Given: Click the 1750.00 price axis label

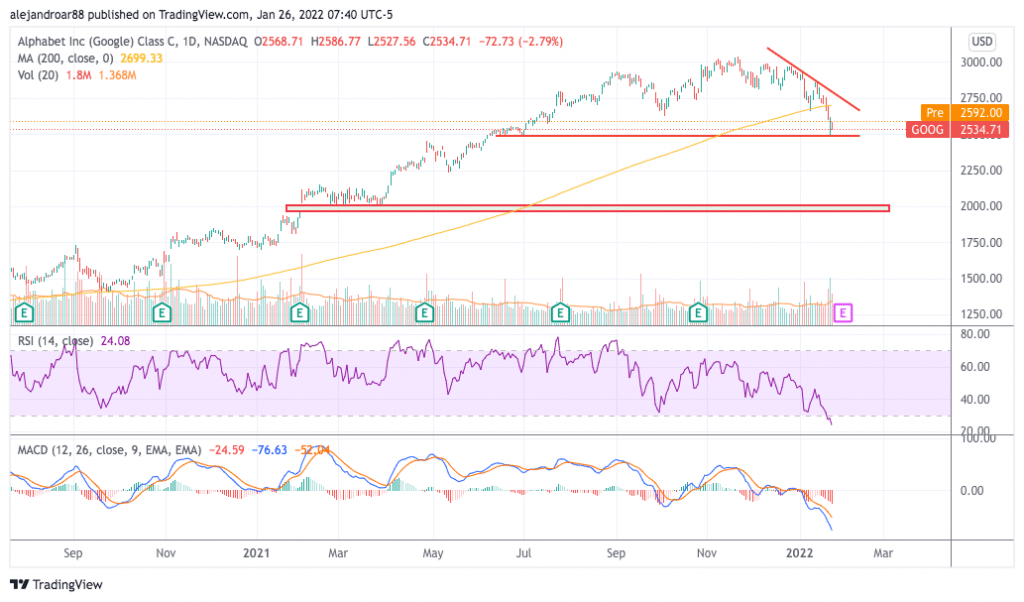Looking at the screenshot, I should (x=981, y=242).
